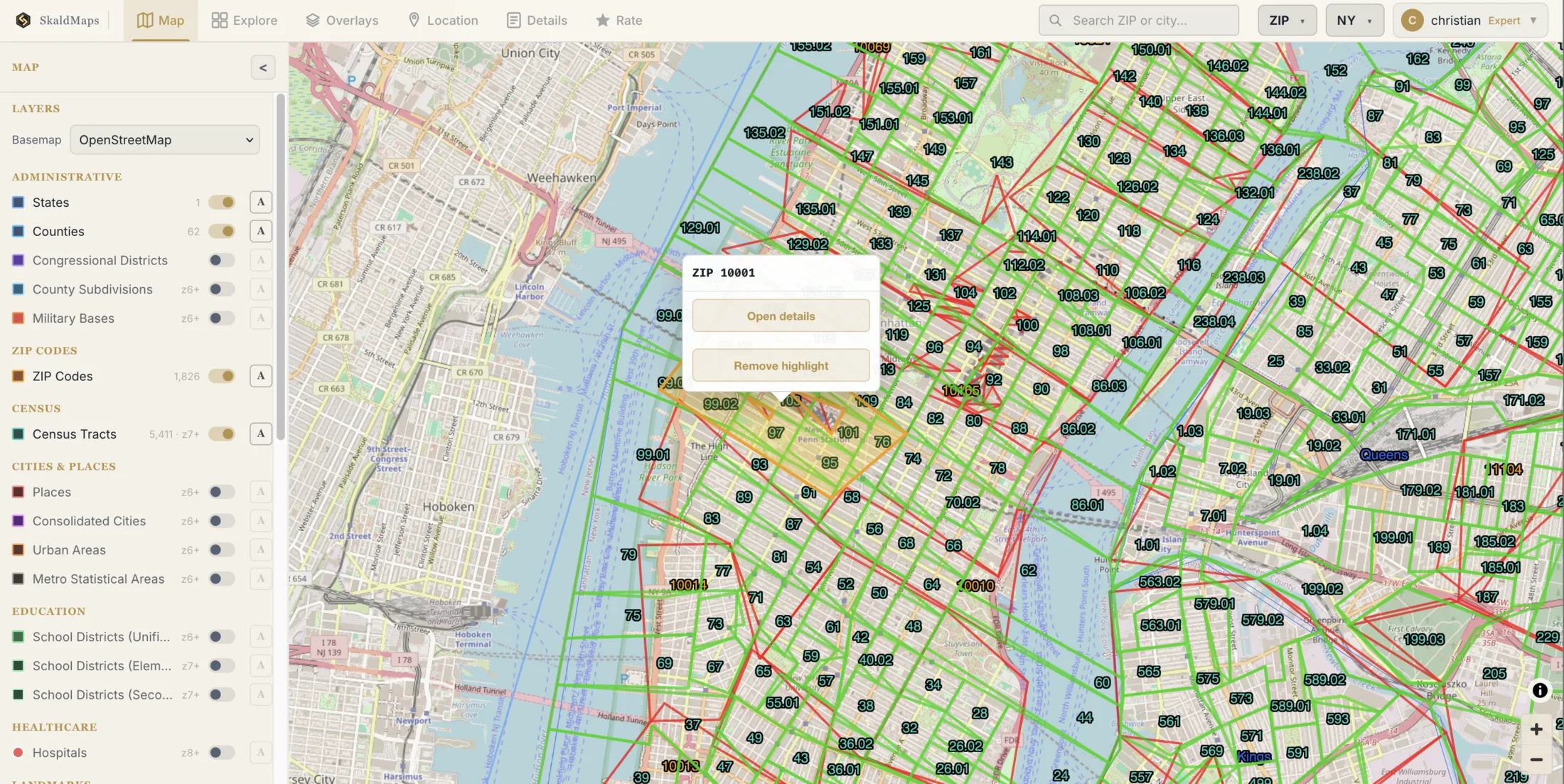Screen dimensions: 1564x784
Task: Toggle labels for Hospitals layer
Action: tap(261, 752)
